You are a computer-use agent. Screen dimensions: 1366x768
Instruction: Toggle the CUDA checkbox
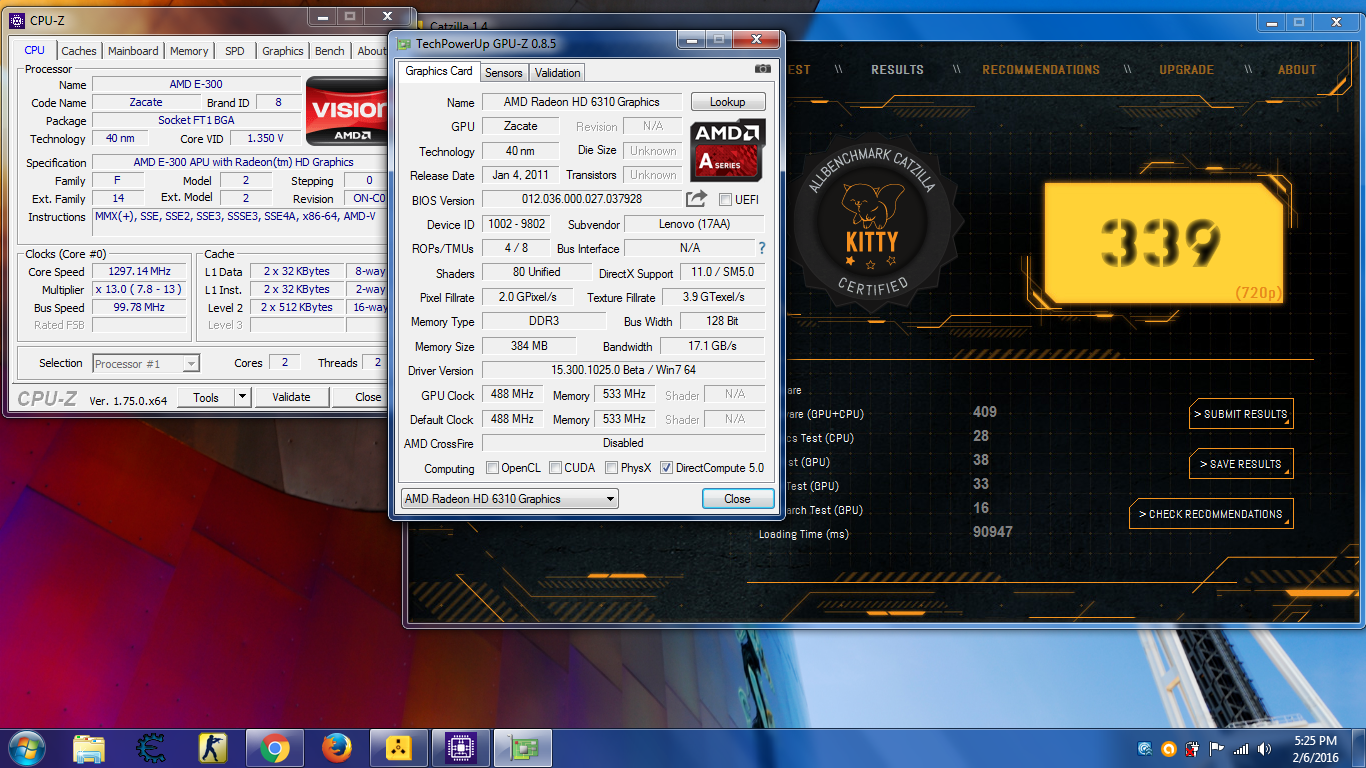[554, 468]
